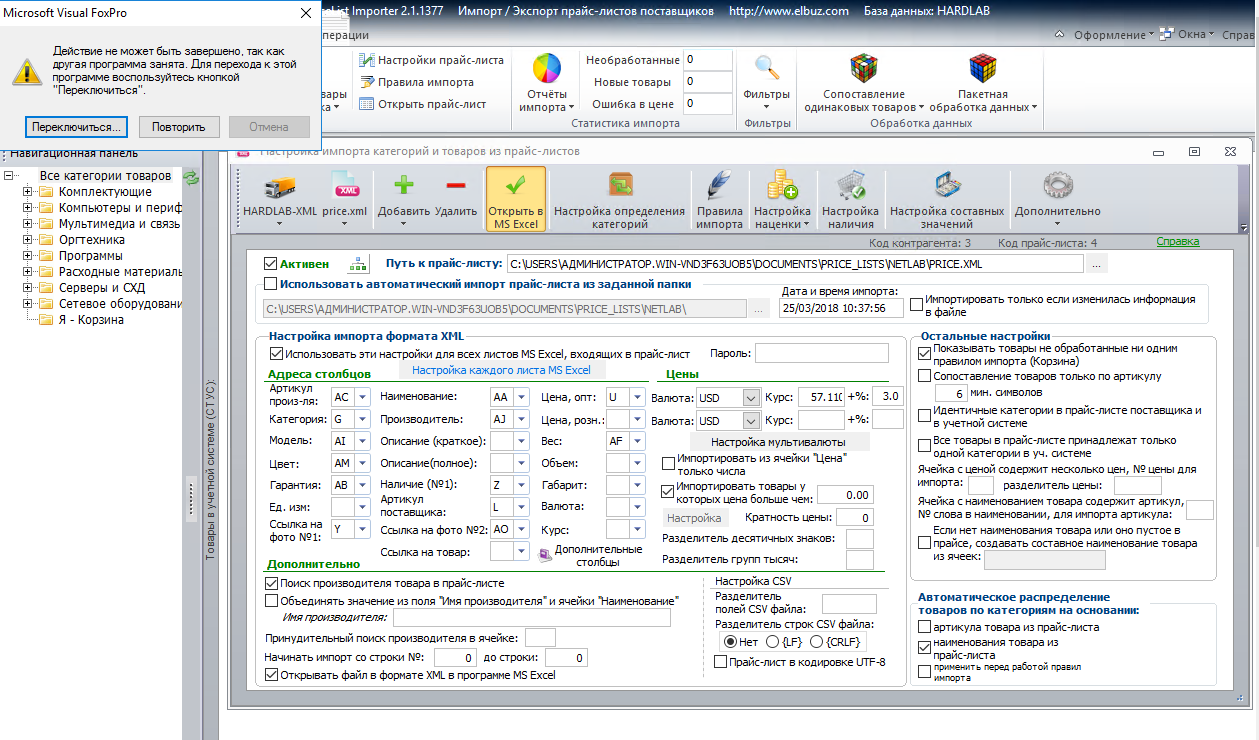1259x740 pixels.
Task: Click the tree icon next to Активен
Action: (x=357, y=265)
